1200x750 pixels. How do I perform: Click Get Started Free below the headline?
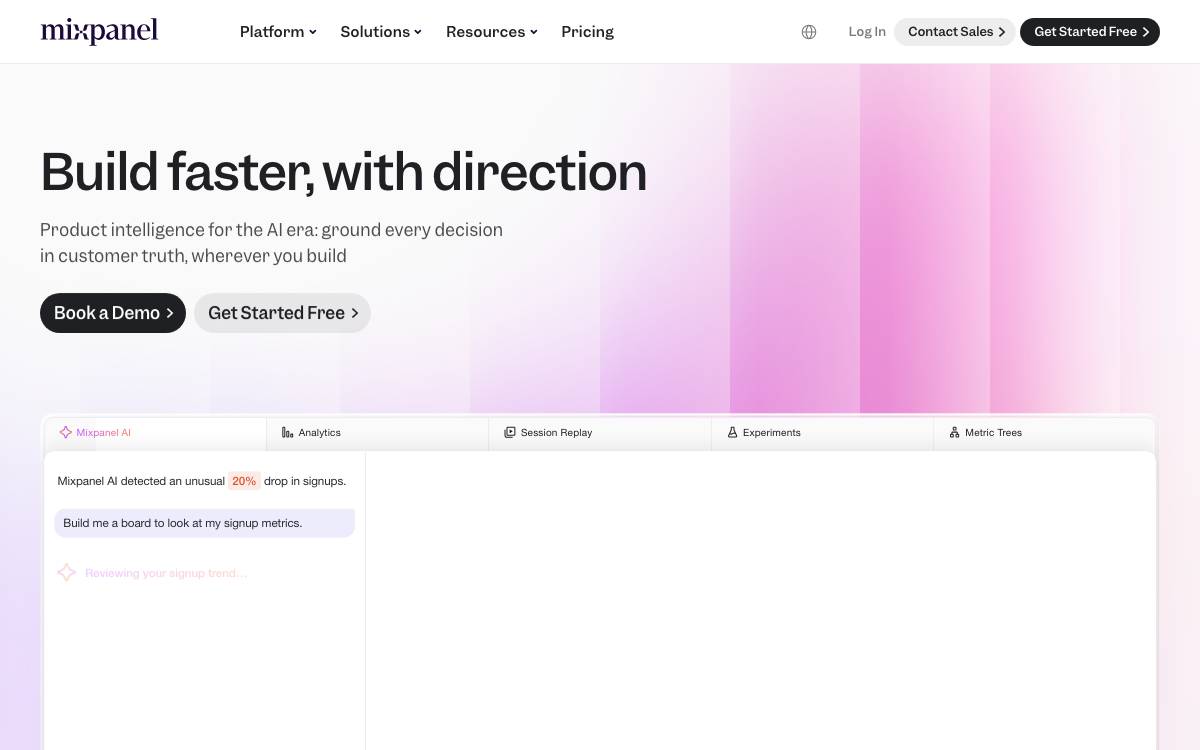point(282,313)
